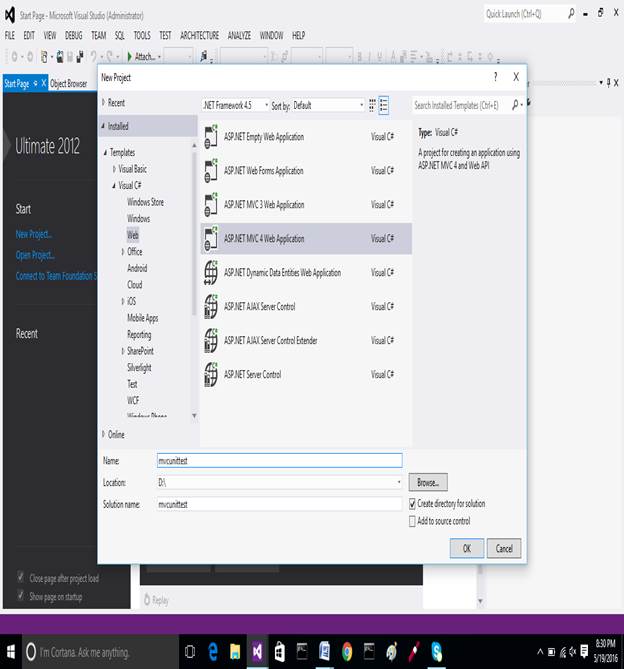Expand the Office templates node
Viewport: 624px width, 669px height.
(122, 252)
